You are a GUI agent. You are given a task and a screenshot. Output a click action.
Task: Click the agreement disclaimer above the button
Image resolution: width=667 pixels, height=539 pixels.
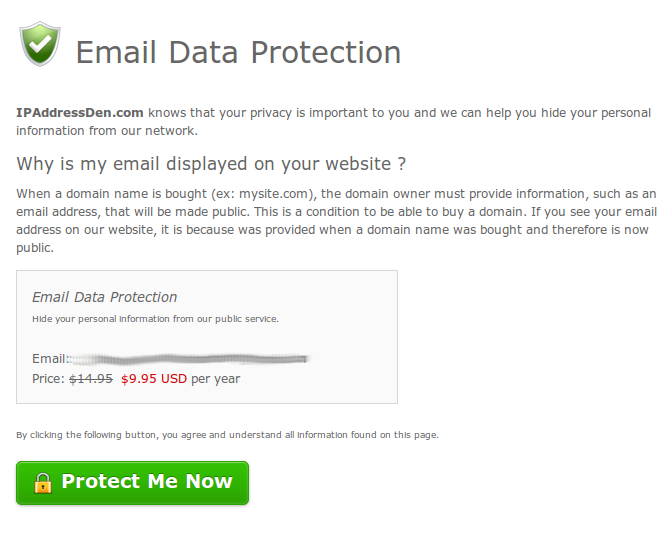coord(228,435)
